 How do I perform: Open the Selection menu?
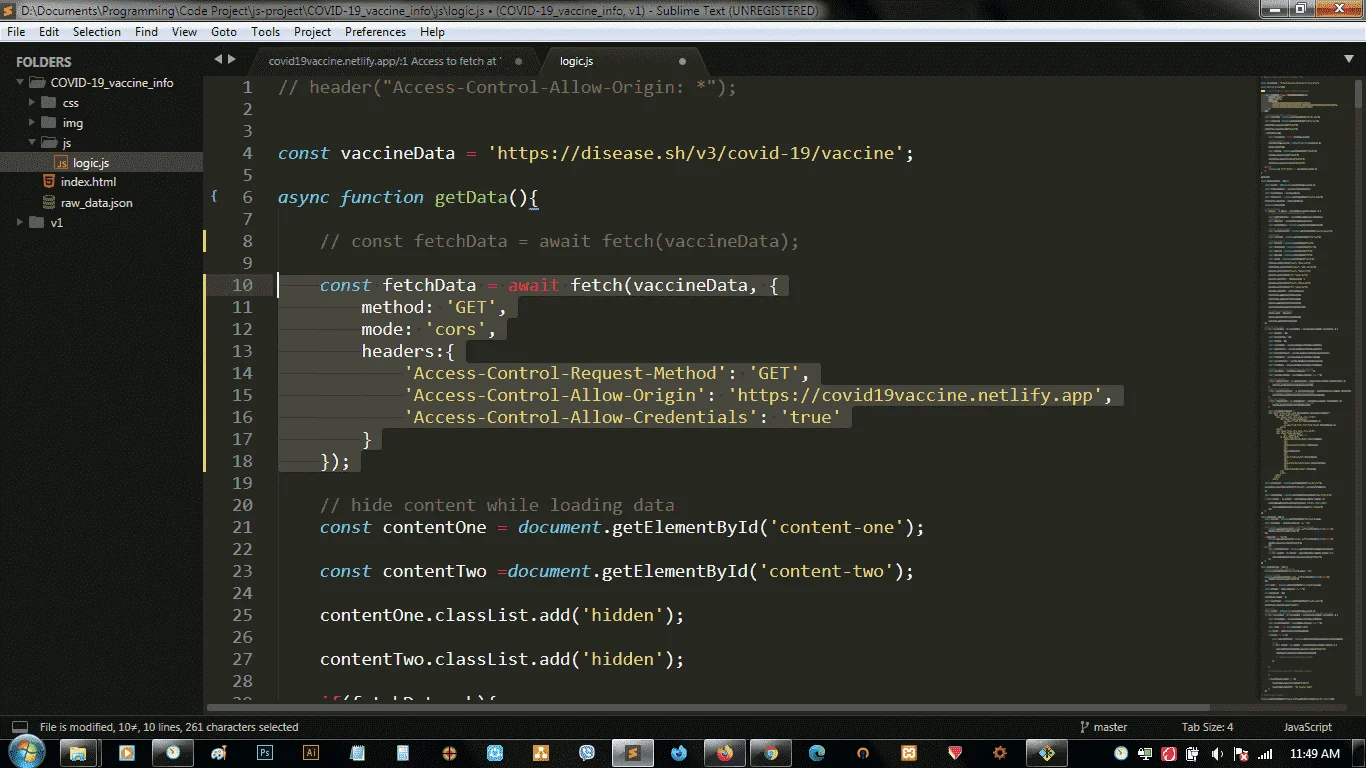97,32
